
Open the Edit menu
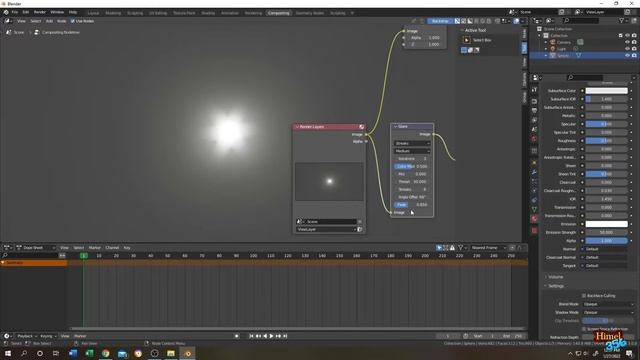coord(26,12)
